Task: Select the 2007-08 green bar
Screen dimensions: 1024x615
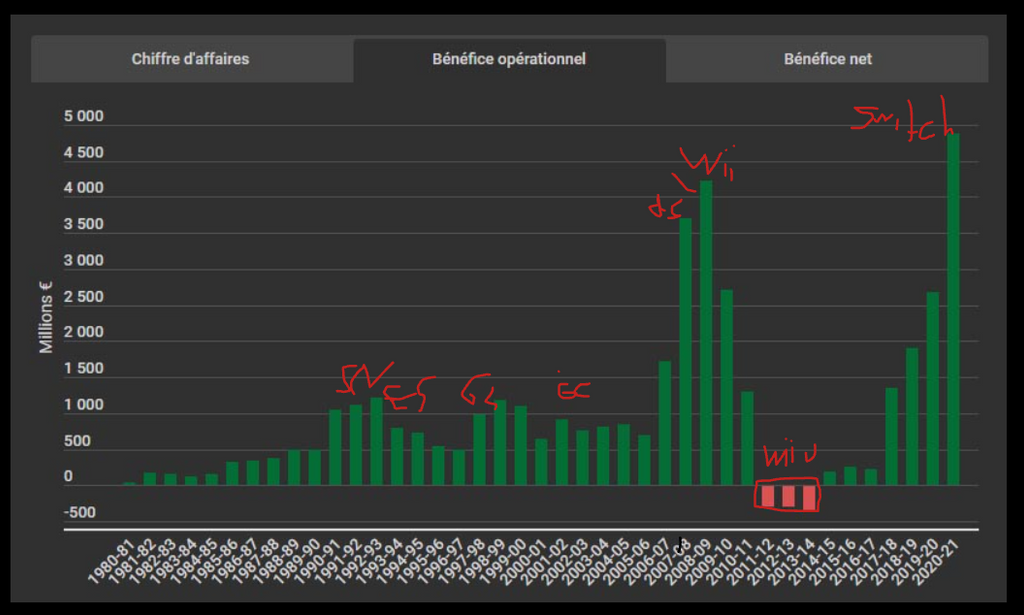Action: (686, 352)
